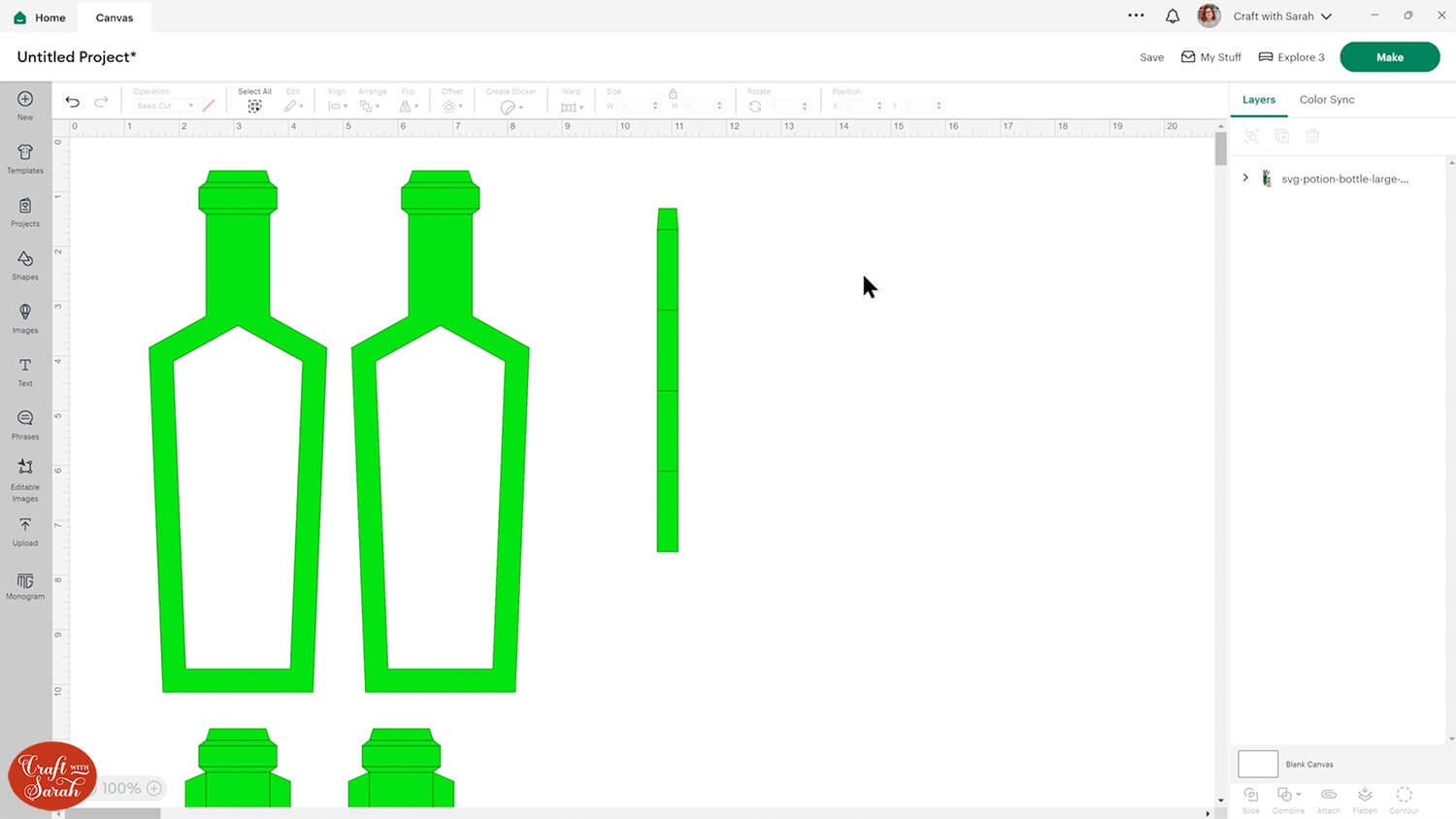Open the Flip dropdown
Viewport: 1456px width, 819px height.
[x=407, y=106]
